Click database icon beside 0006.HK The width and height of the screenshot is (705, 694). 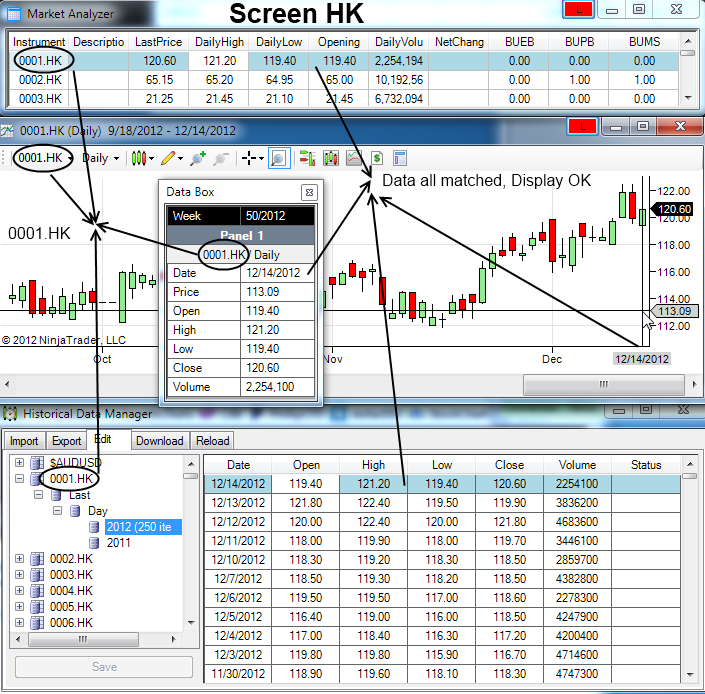pyautogui.click(x=37, y=623)
